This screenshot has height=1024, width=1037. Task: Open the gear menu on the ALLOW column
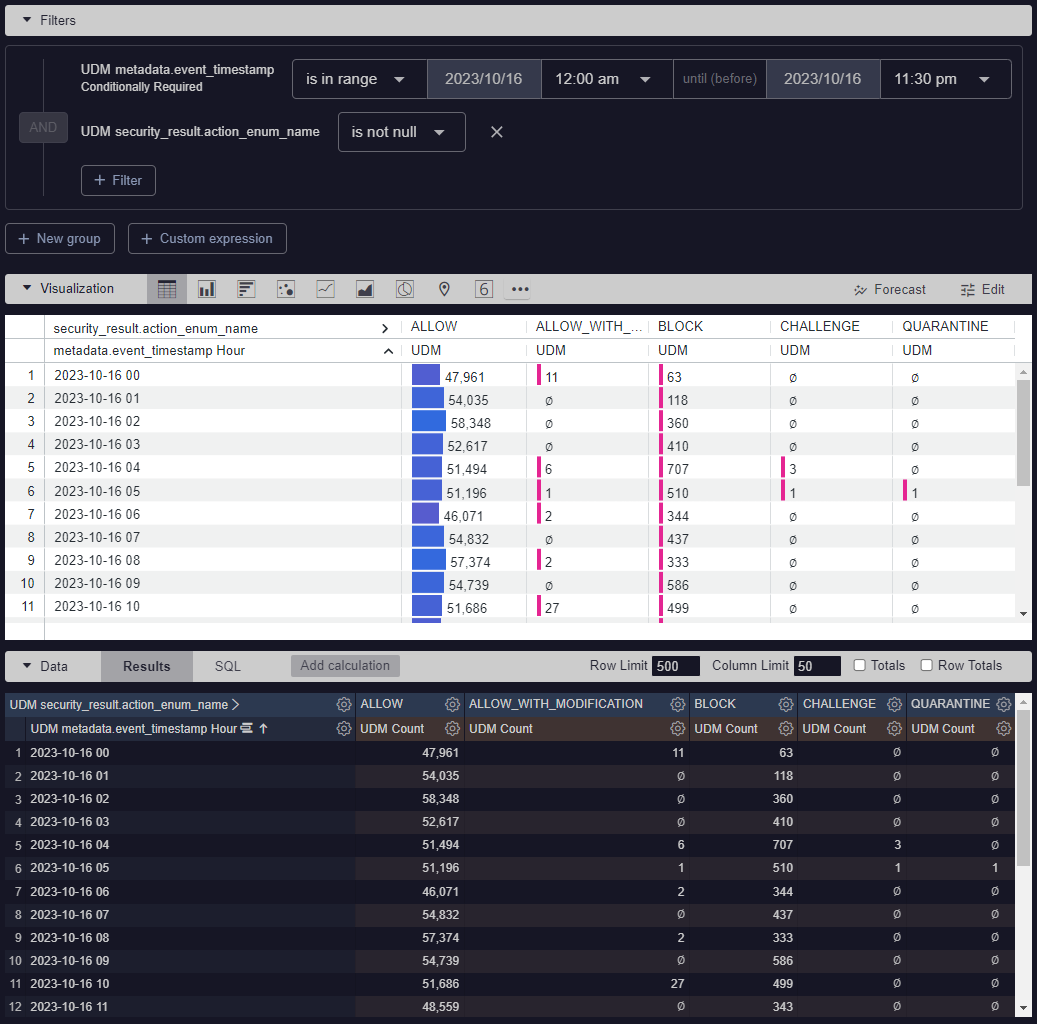pos(452,703)
